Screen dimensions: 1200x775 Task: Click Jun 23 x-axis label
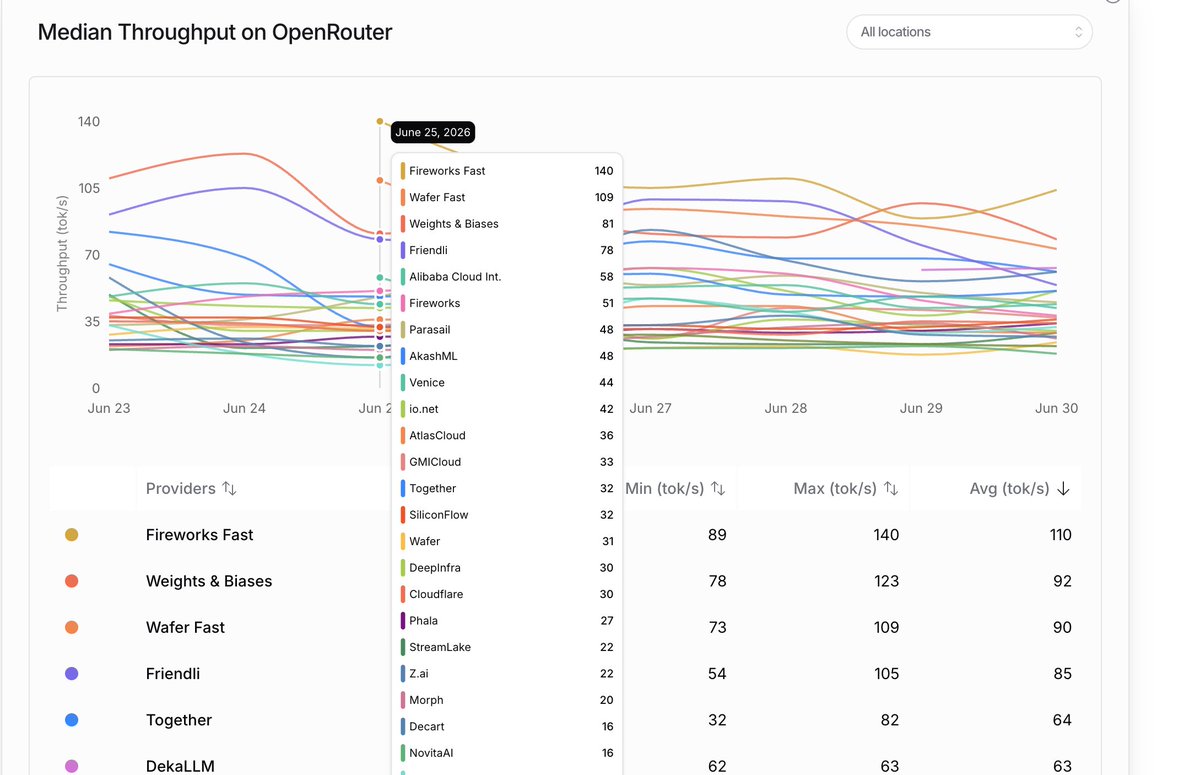click(109, 408)
